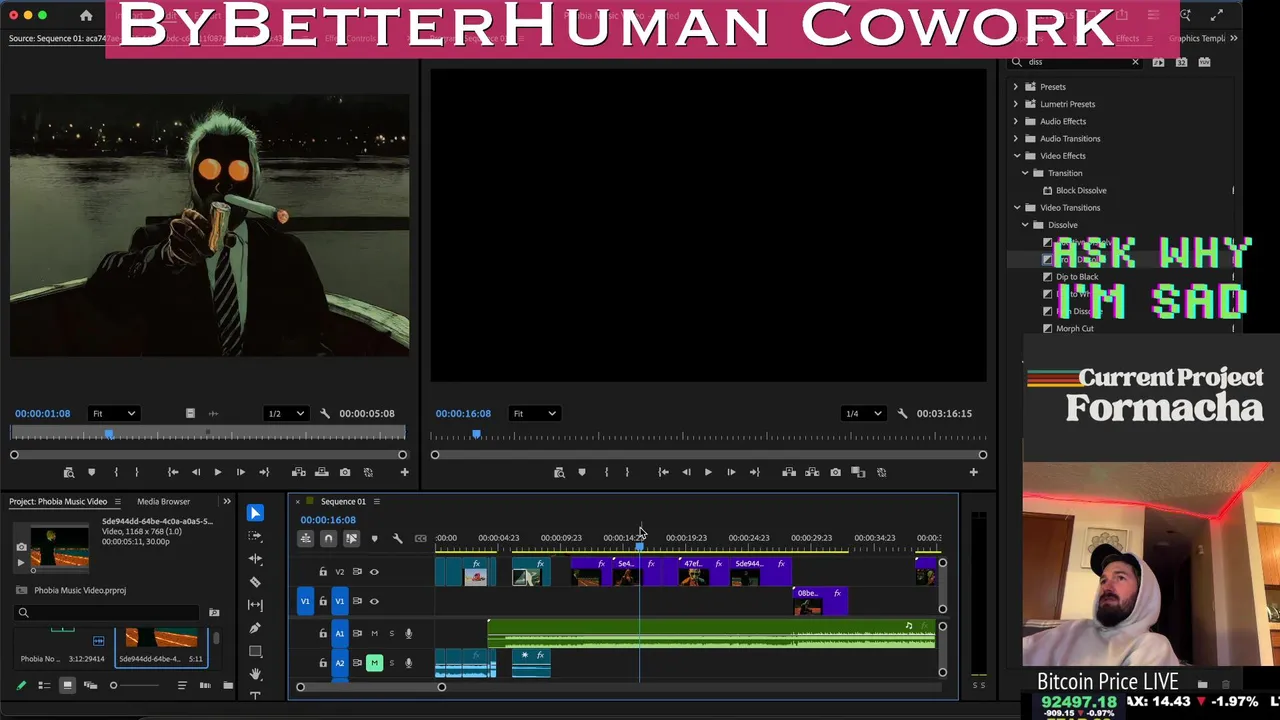Click Overwrite button in Source Monitor

coord(321,472)
